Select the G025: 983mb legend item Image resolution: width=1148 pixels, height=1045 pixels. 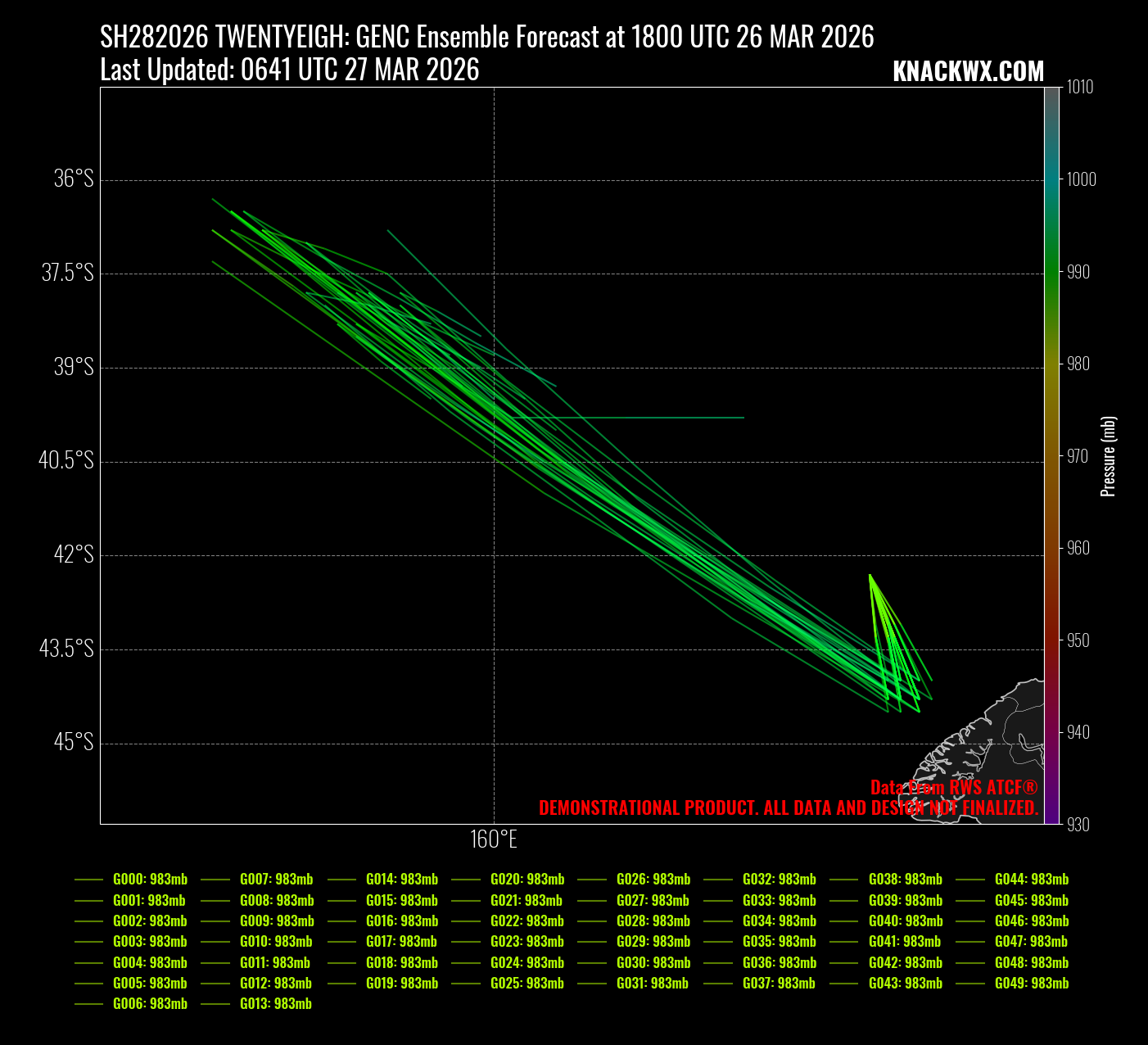coord(527,983)
